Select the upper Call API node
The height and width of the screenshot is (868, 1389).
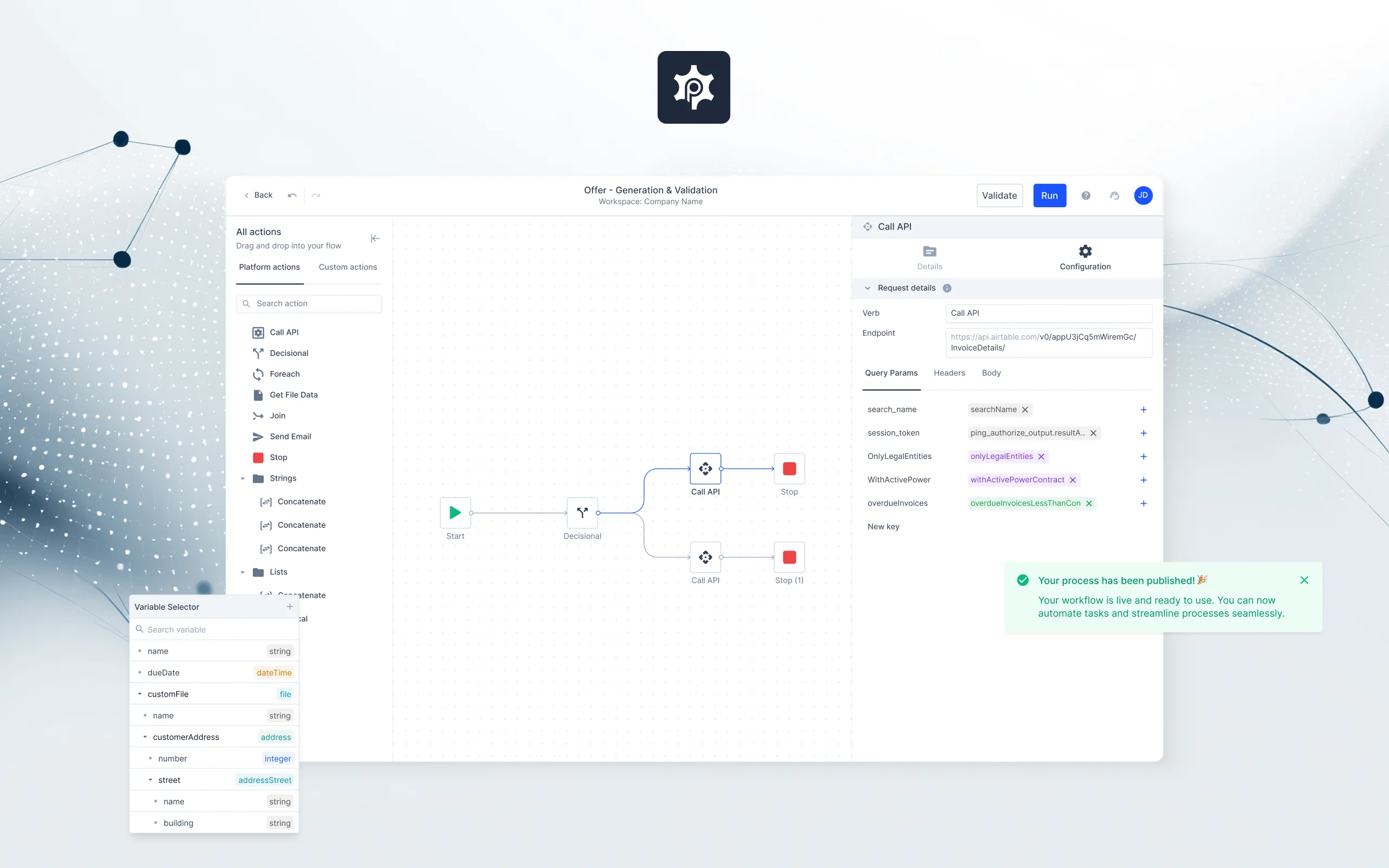click(705, 468)
